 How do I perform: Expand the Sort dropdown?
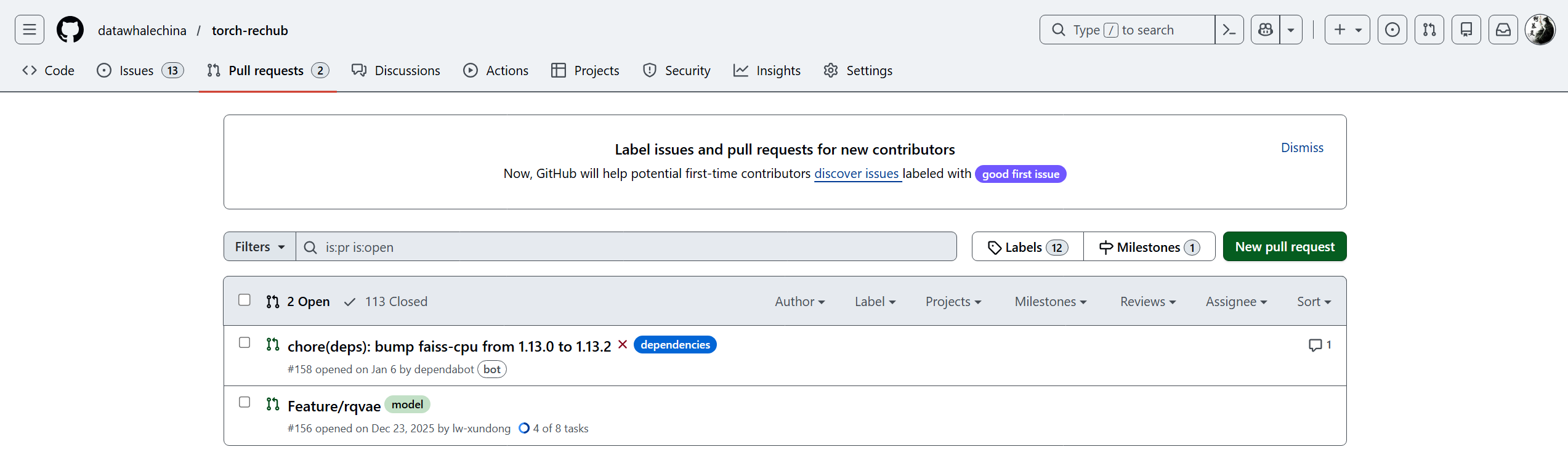(x=1314, y=302)
